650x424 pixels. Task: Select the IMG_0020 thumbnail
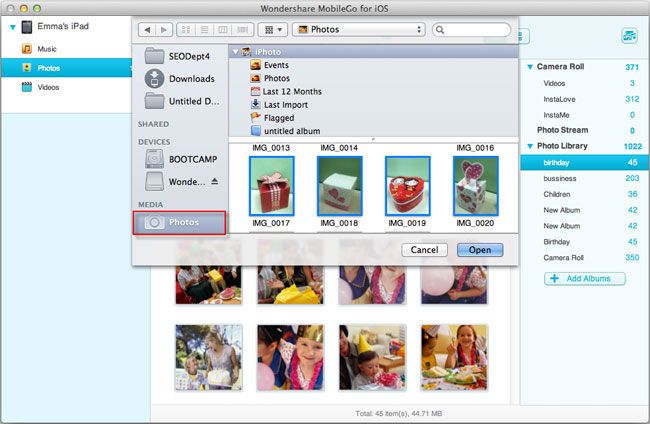(x=475, y=186)
